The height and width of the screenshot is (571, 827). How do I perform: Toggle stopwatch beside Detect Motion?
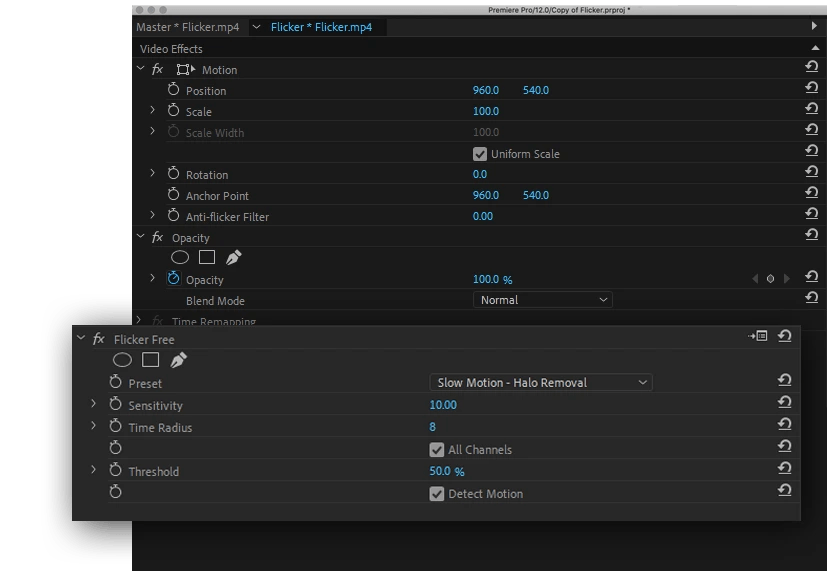(116, 492)
